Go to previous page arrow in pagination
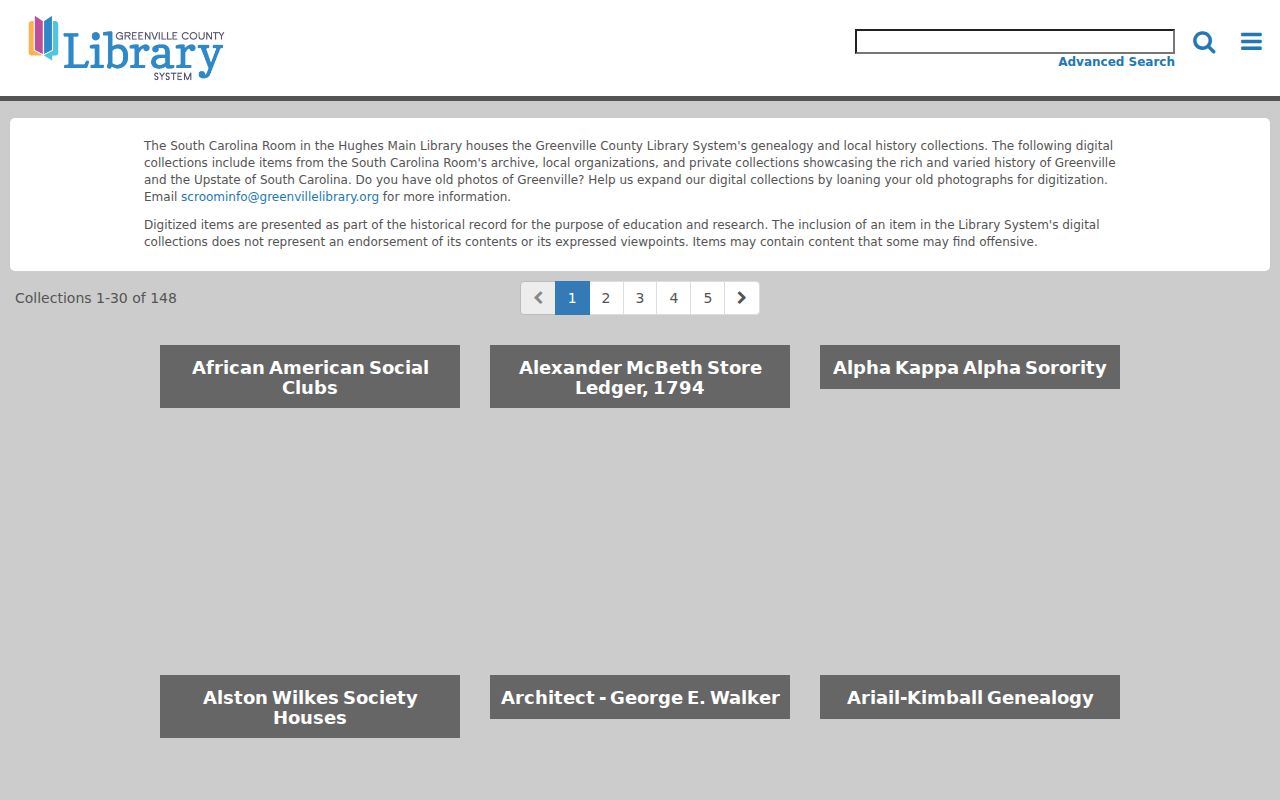Image resolution: width=1280 pixels, height=800 pixels. pyautogui.click(x=538, y=298)
